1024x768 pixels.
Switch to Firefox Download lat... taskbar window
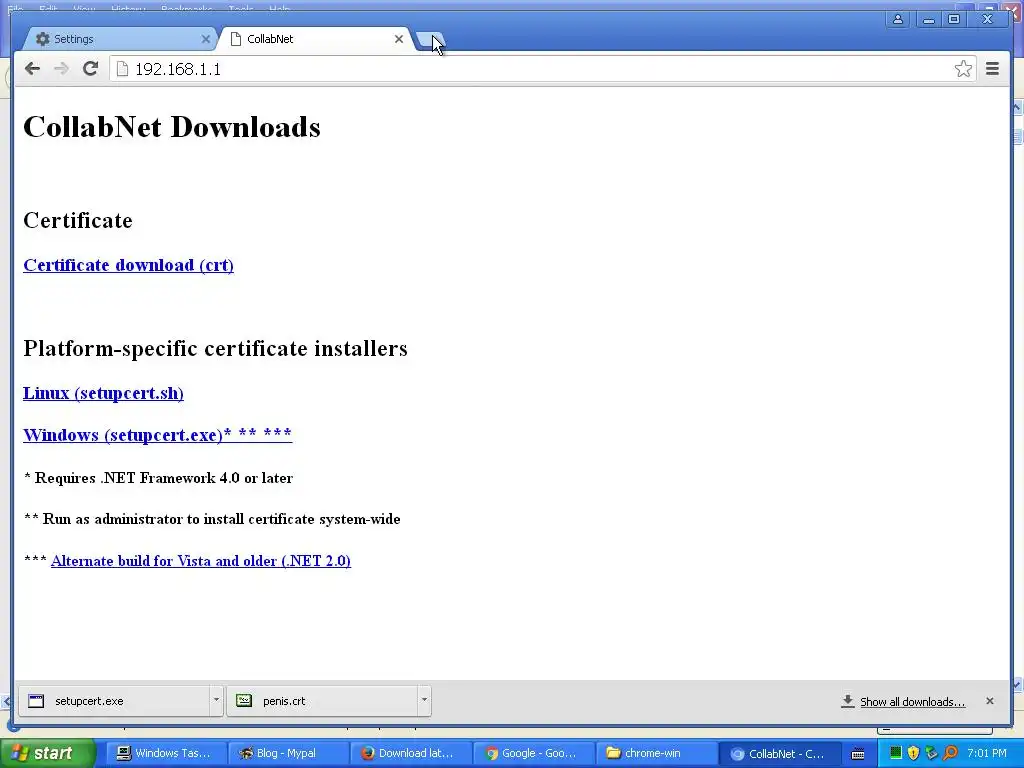(x=409, y=753)
